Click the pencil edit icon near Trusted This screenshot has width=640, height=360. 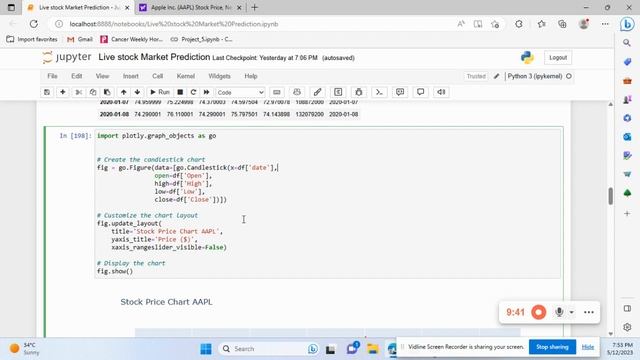click(496, 76)
